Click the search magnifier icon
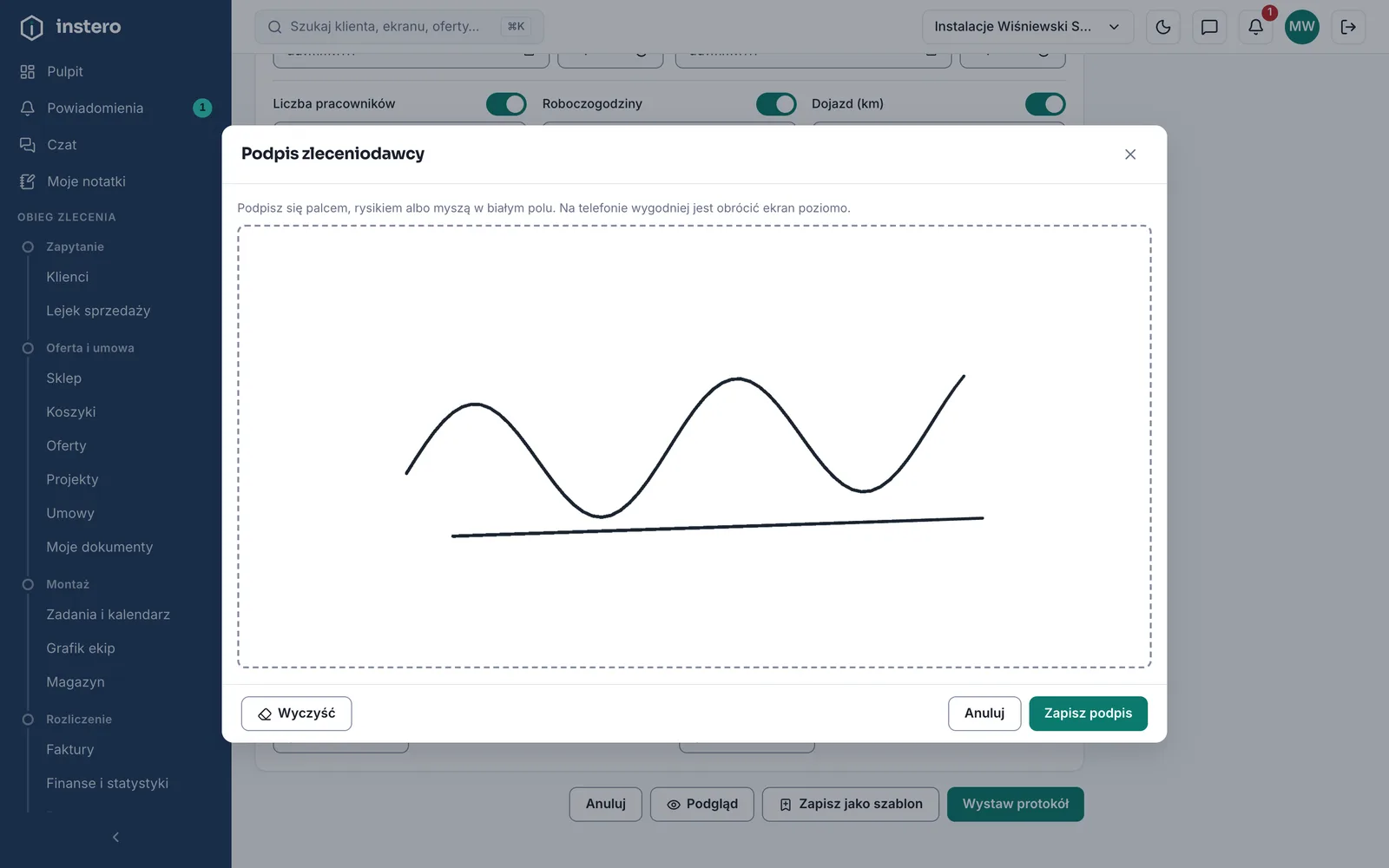The height and width of the screenshot is (868, 1389). [274, 27]
